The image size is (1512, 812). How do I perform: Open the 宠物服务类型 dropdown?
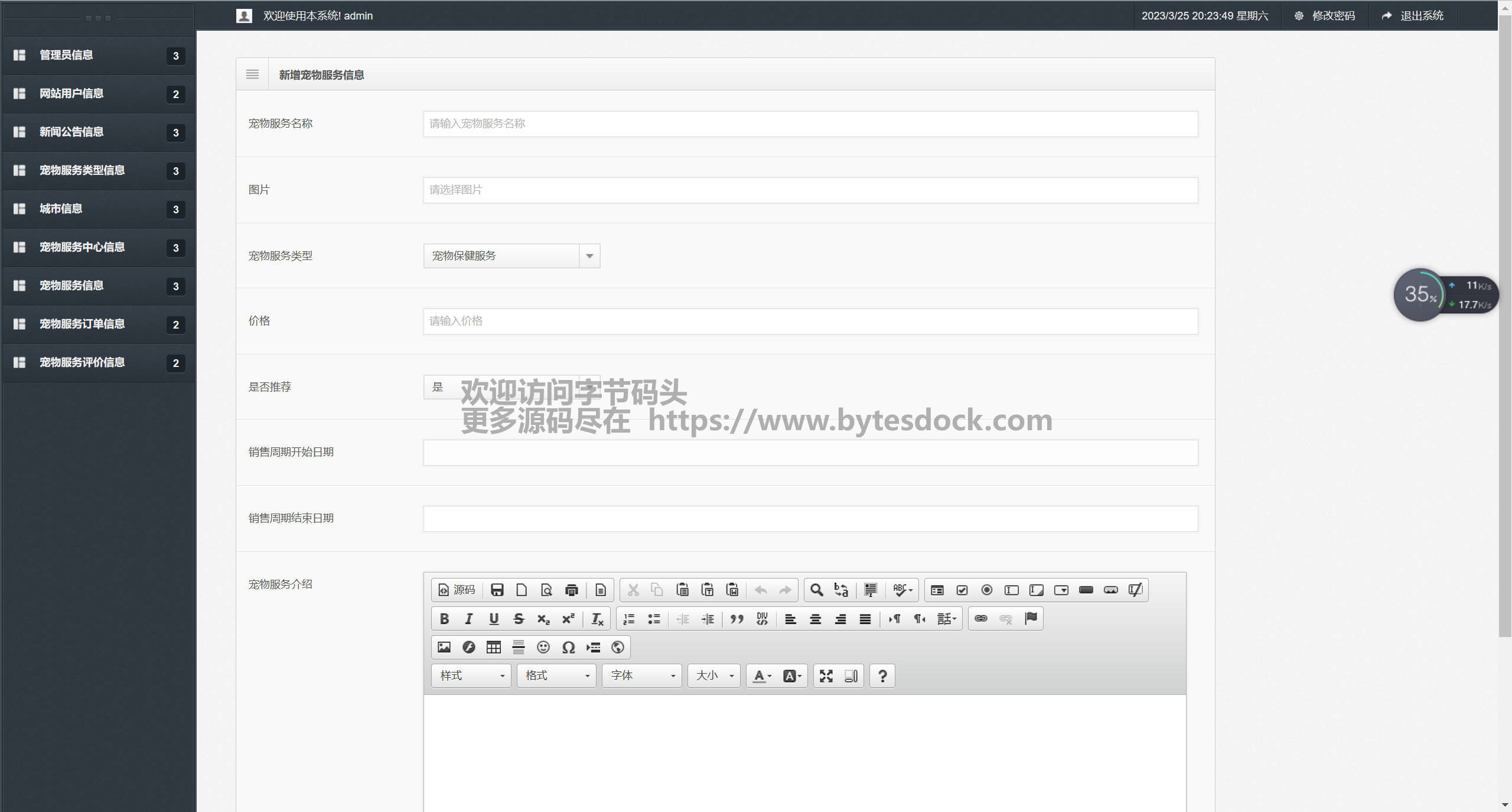[x=589, y=256]
